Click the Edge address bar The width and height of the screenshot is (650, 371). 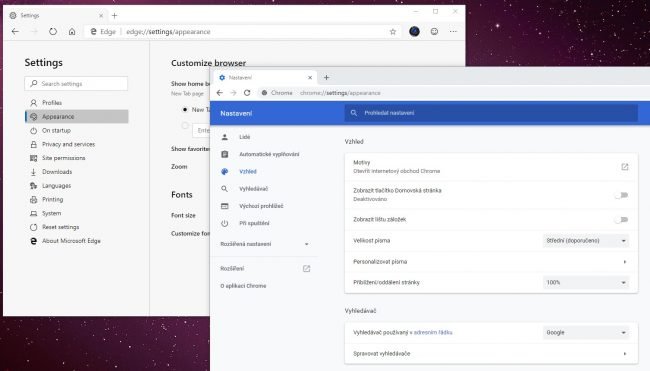coord(243,32)
